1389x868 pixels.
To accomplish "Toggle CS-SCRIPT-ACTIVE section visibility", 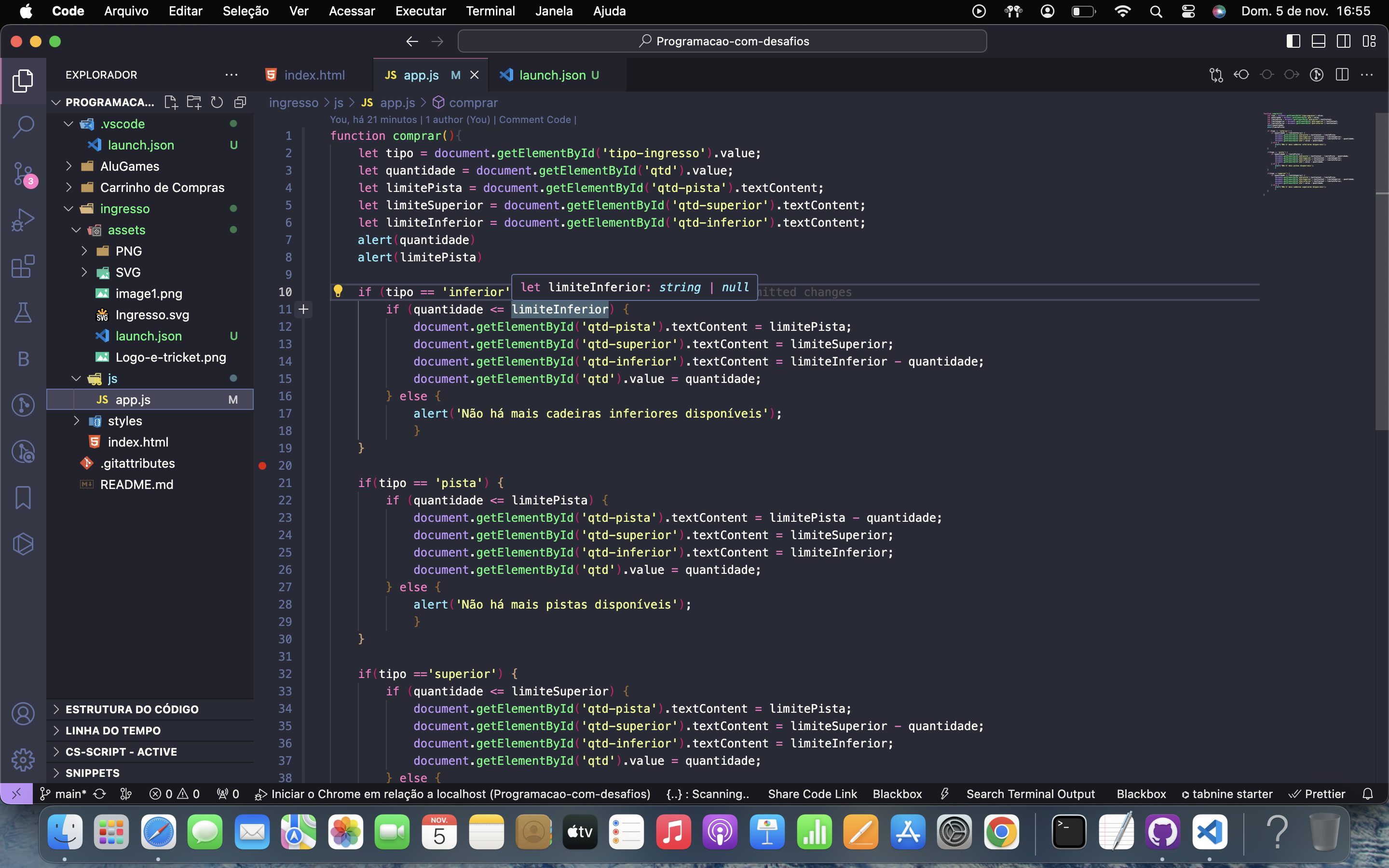I will click(x=56, y=751).
